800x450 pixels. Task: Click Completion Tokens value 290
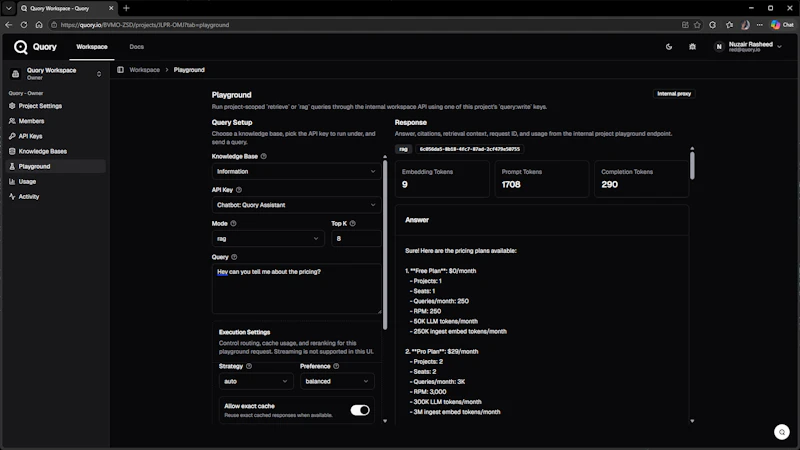click(x=610, y=185)
